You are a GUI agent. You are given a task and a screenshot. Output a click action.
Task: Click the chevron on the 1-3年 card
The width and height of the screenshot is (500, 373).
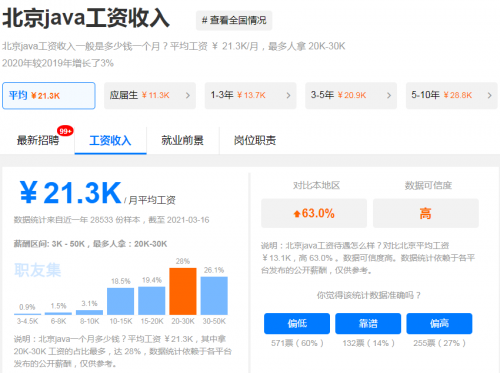(289, 96)
